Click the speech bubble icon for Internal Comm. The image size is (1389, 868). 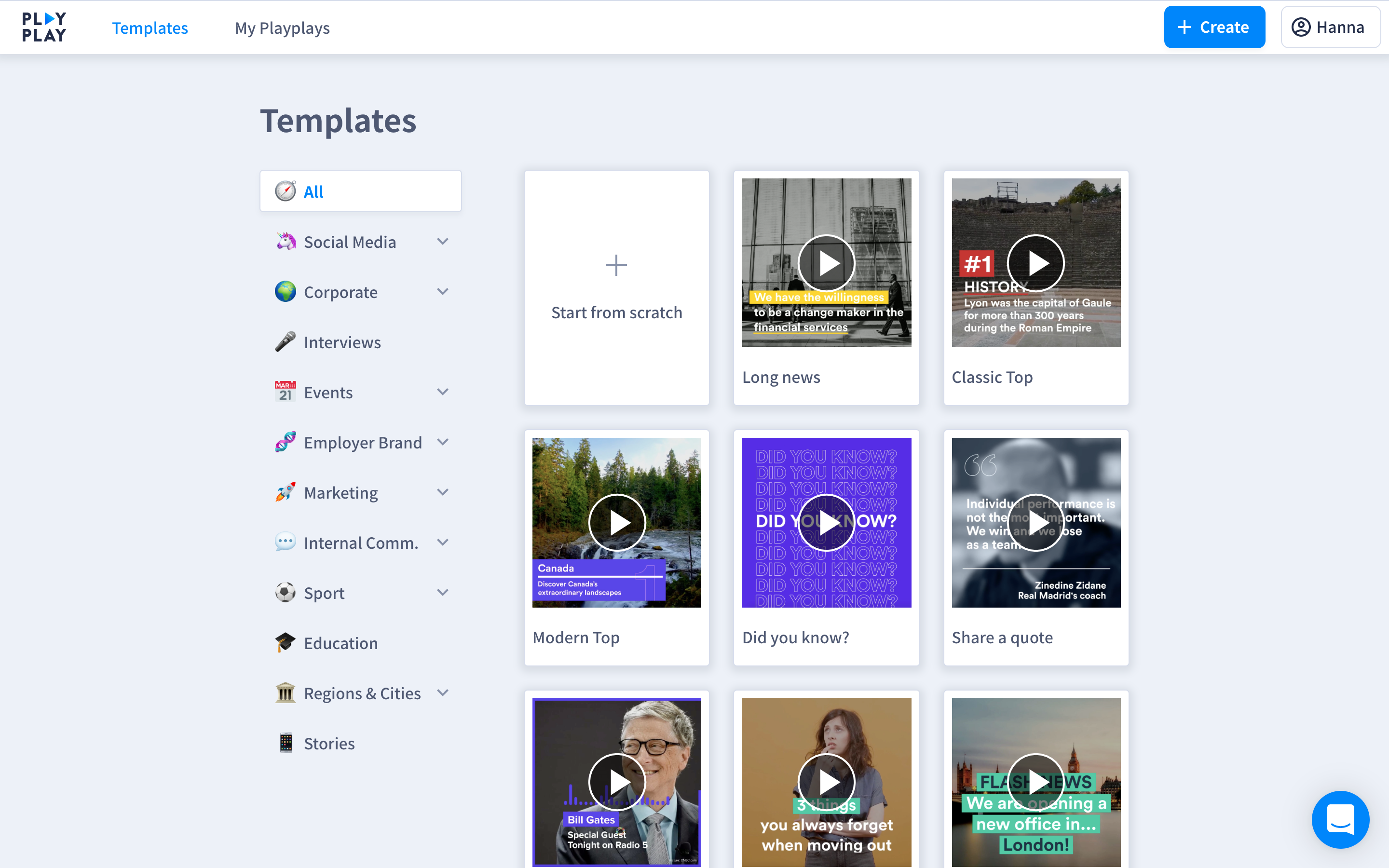click(x=285, y=542)
